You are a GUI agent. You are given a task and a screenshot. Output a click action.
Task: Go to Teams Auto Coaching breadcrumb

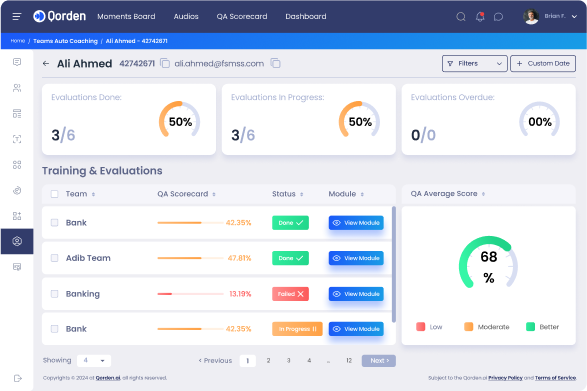(x=65, y=41)
